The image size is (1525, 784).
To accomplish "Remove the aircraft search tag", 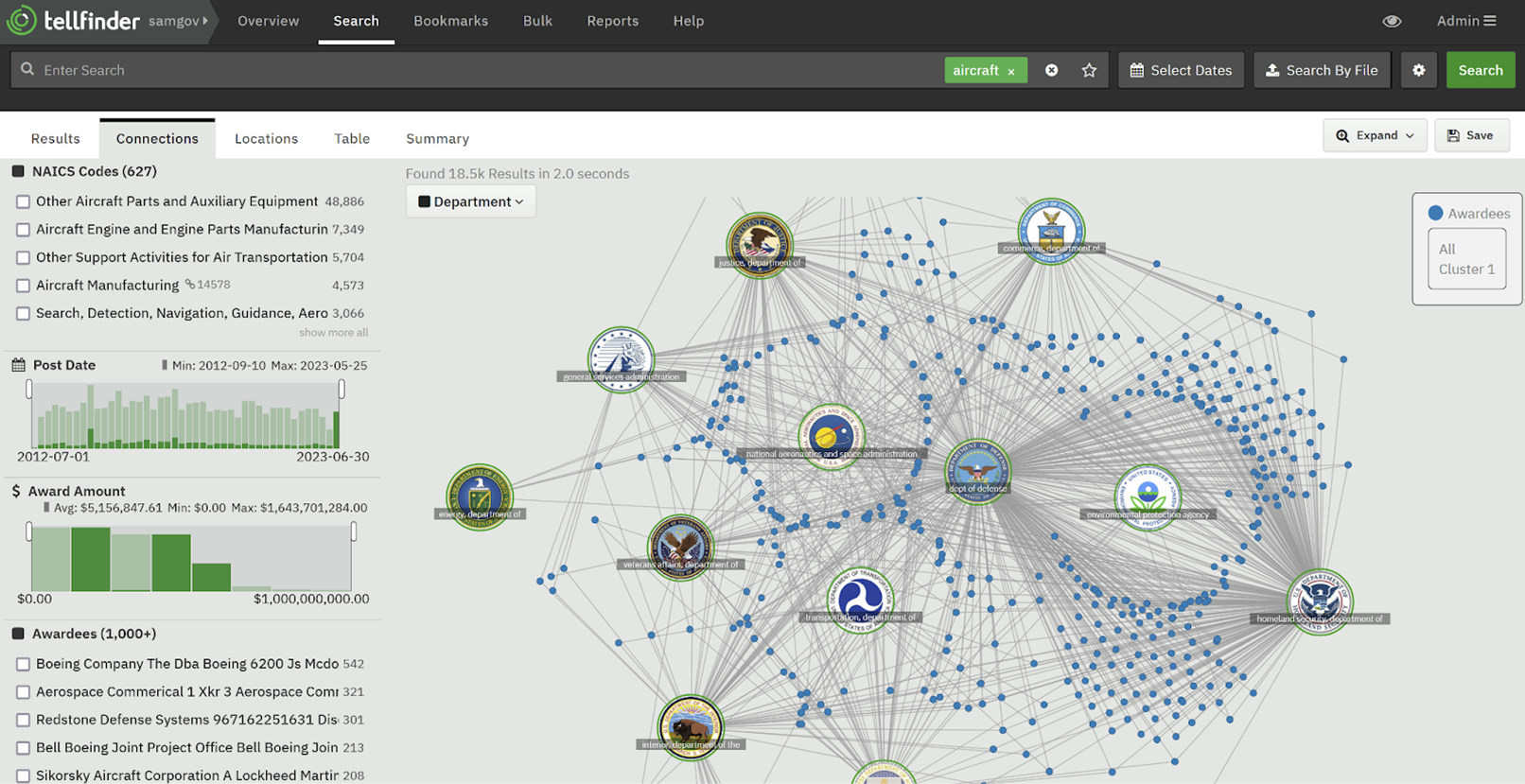I will point(1011,71).
